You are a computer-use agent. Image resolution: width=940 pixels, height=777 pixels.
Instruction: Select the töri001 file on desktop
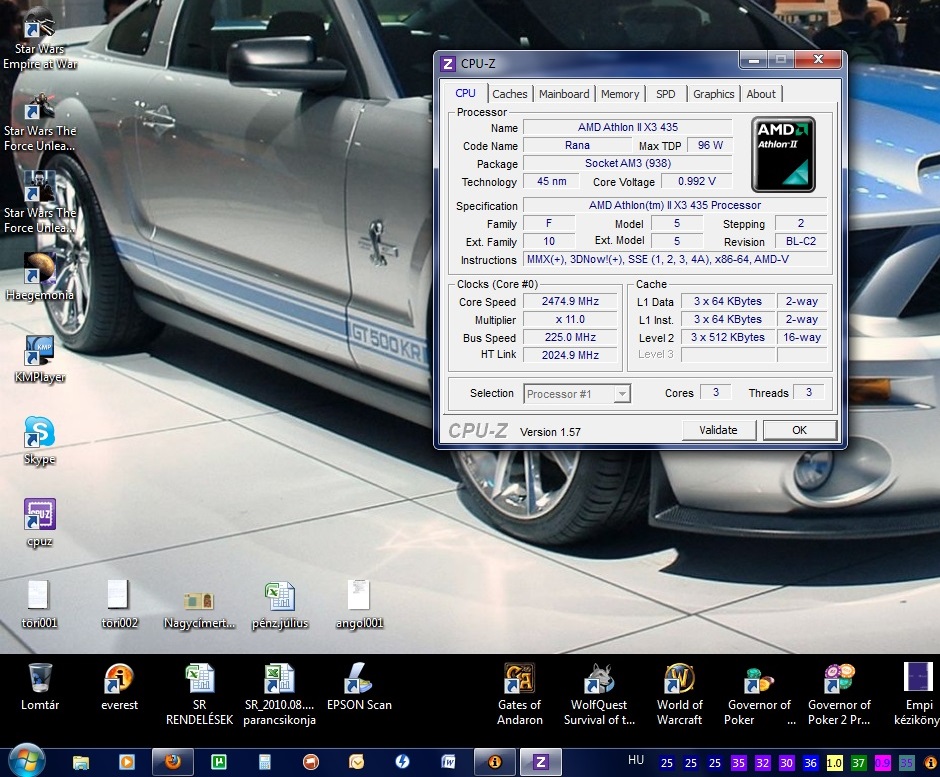click(39, 604)
